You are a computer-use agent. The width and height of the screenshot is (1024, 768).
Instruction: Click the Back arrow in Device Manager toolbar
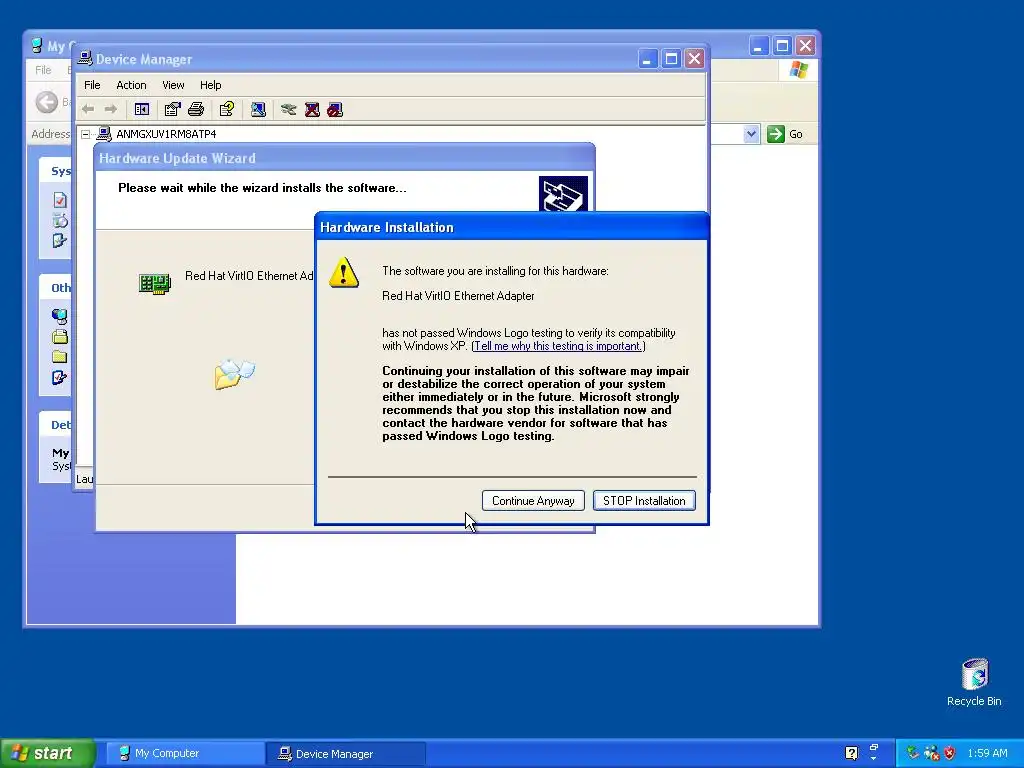coord(88,109)
